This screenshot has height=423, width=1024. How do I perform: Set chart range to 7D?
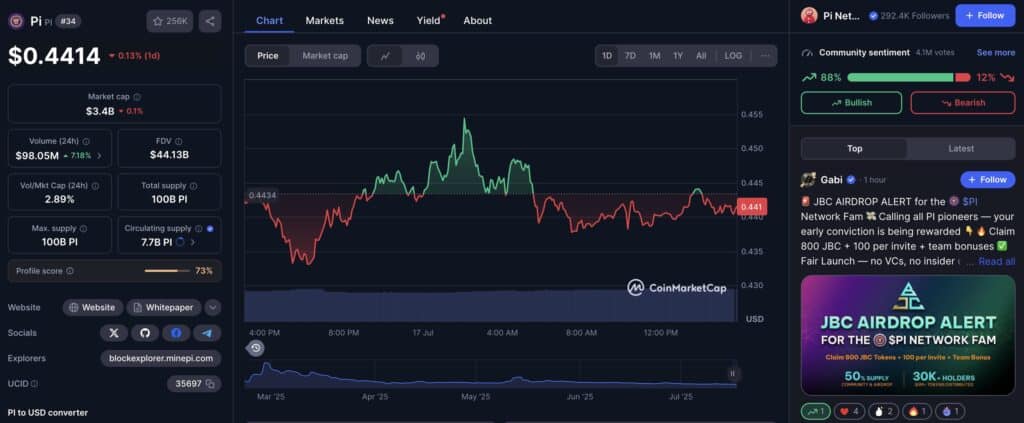[630, 56]
